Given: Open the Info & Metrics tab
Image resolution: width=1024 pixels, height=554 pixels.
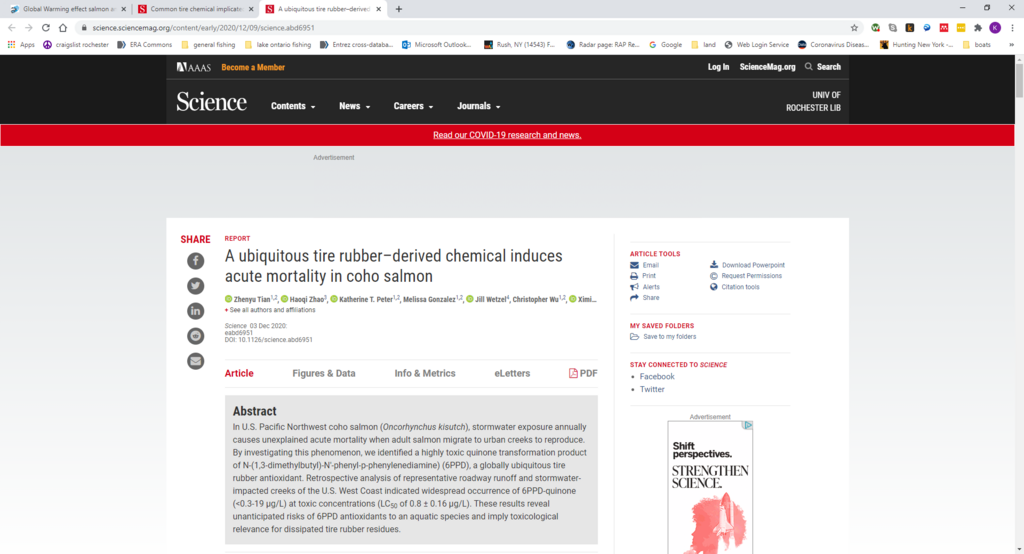Looking at the screenshot, I should pos(425,373).
